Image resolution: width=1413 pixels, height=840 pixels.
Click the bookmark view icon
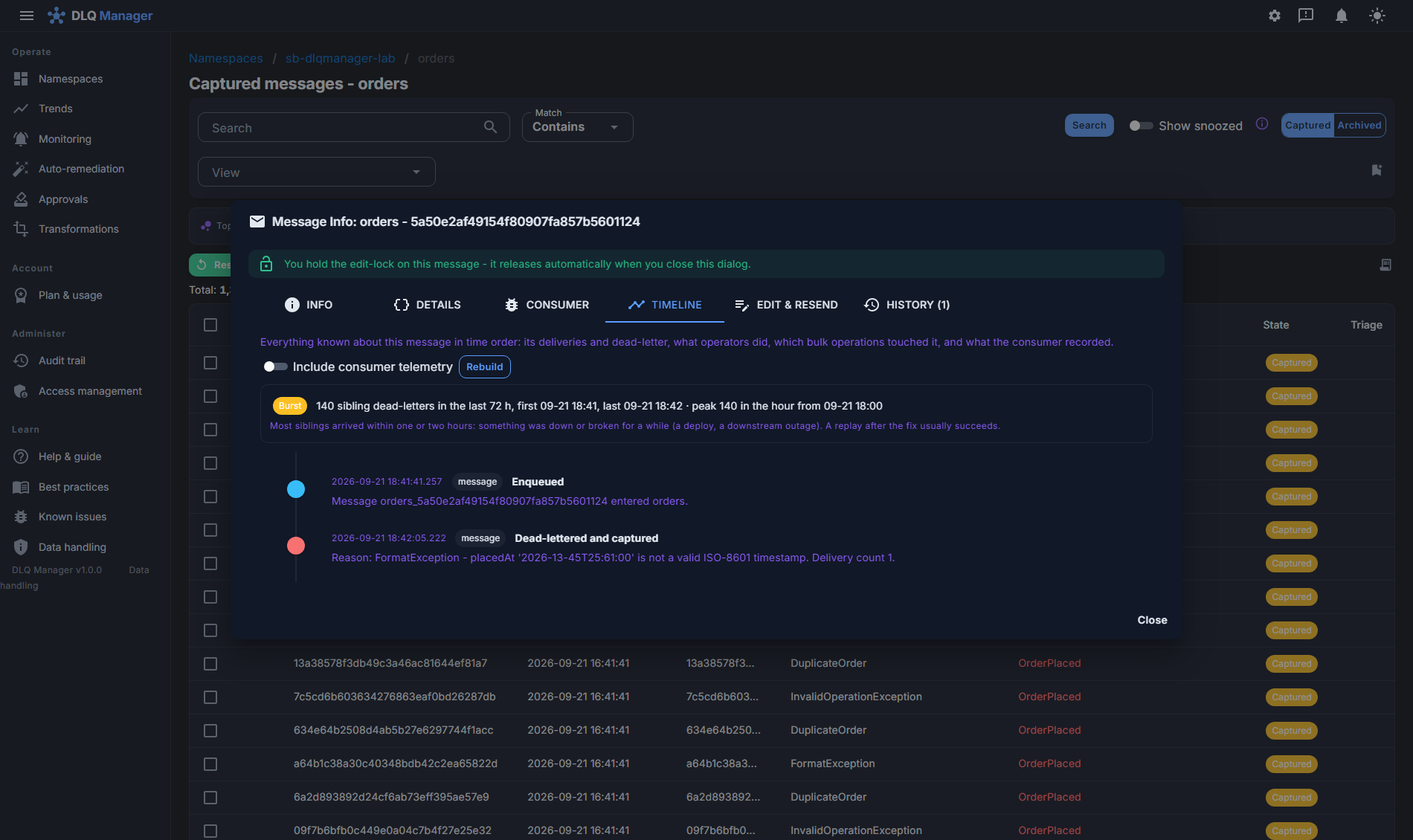click(1377, 170)
